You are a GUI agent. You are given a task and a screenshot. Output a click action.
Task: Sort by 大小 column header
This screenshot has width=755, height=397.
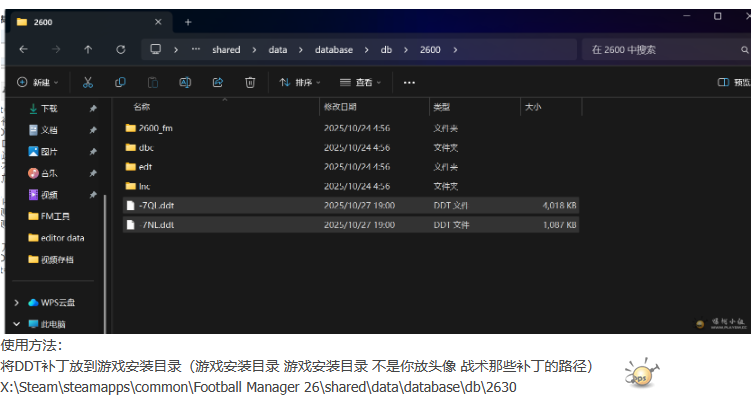click(x=533, y=107)
